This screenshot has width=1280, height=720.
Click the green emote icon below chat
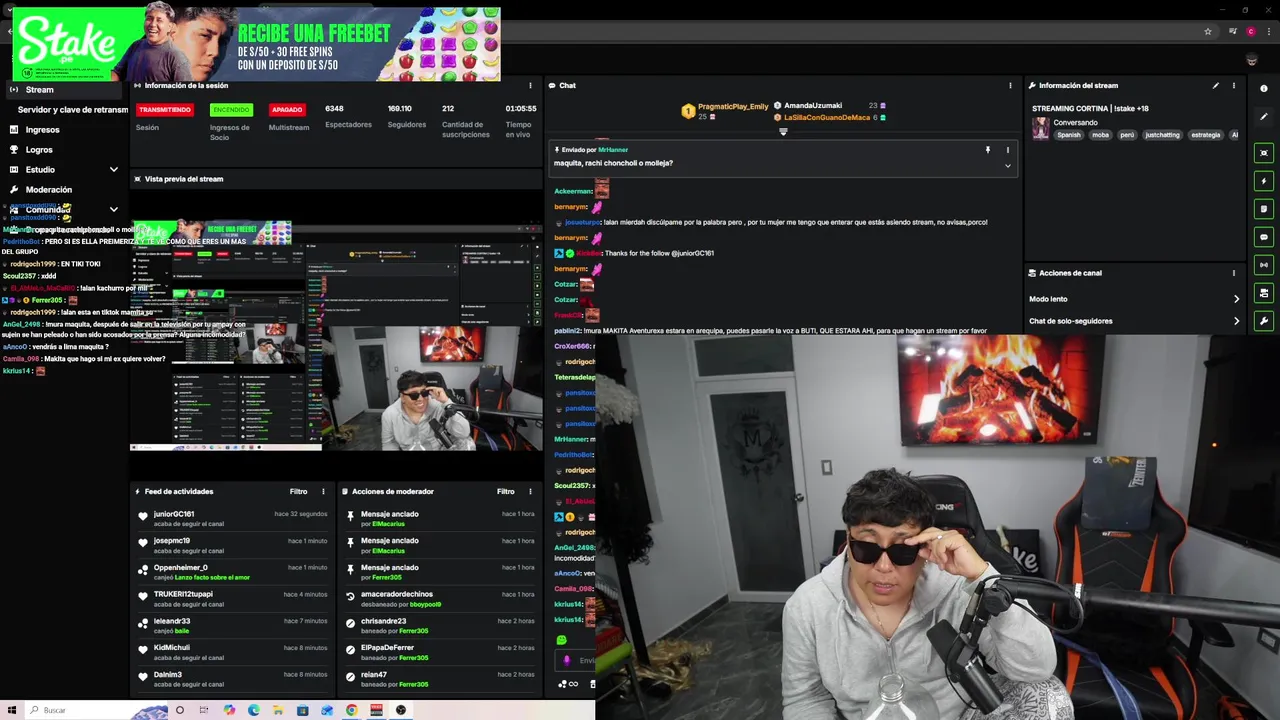(x=561, y=640)
